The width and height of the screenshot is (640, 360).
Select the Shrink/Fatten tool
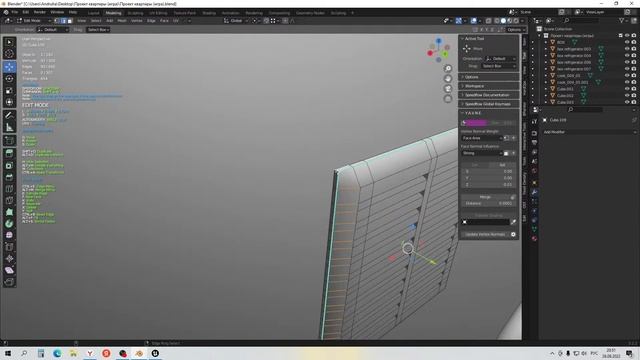9,259
